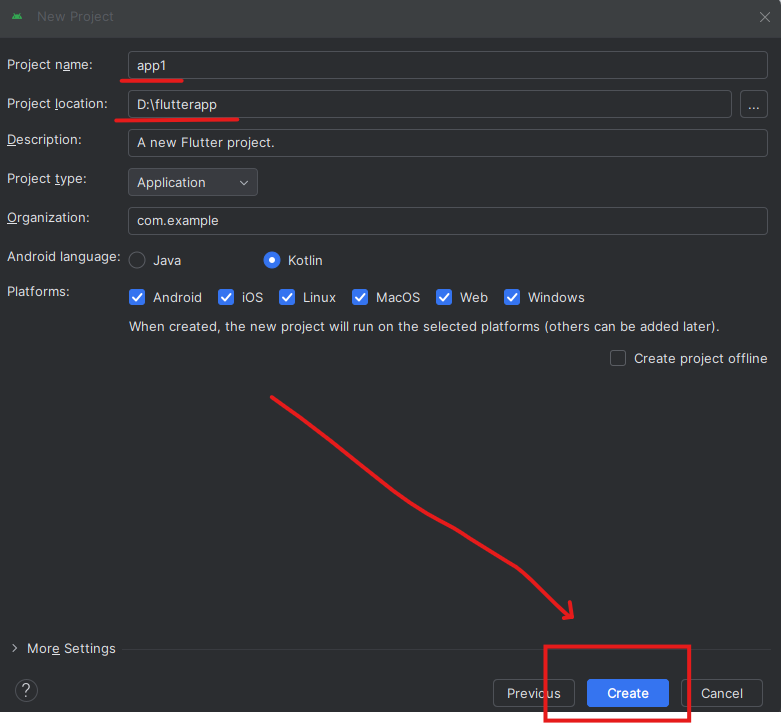Select Kotlin as Android language
This screenshot has width=781, height=723.
pyautogui.click(x=272, y=260)
